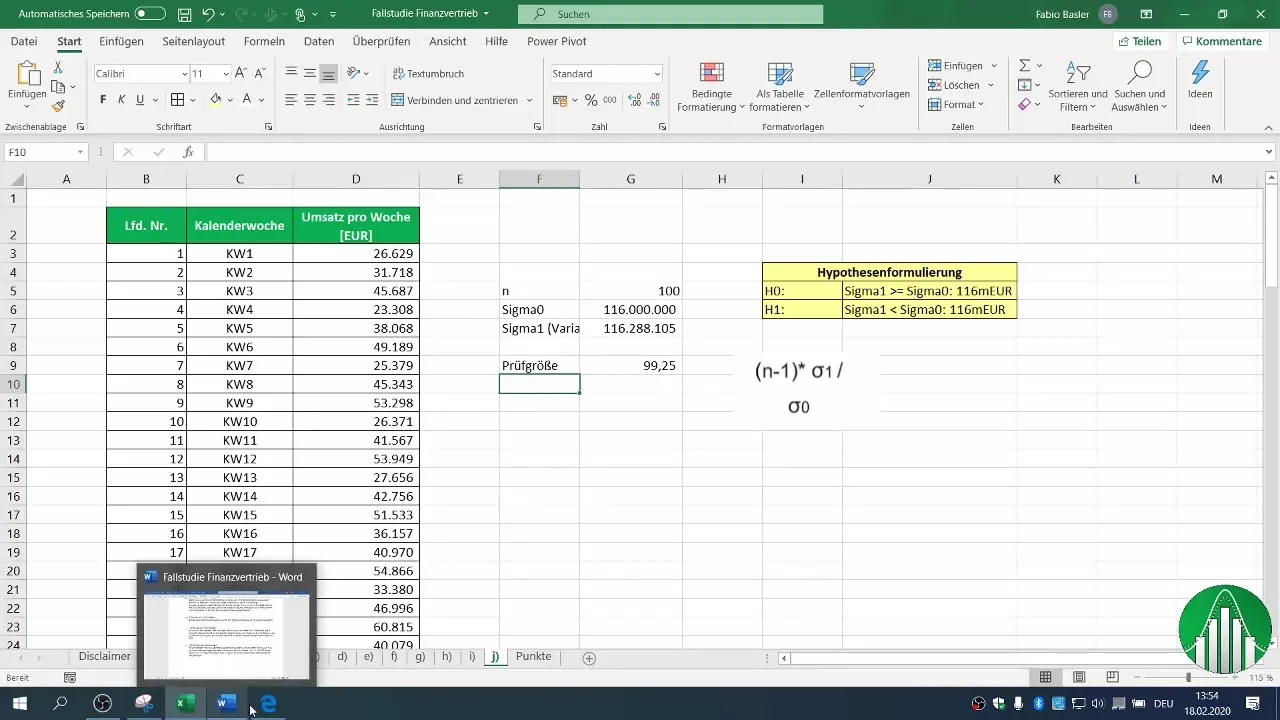Viewport: 1280px width, 720px height.
Task: Open Suchen und Auswählen dropdown
Action: [1140, 87]
